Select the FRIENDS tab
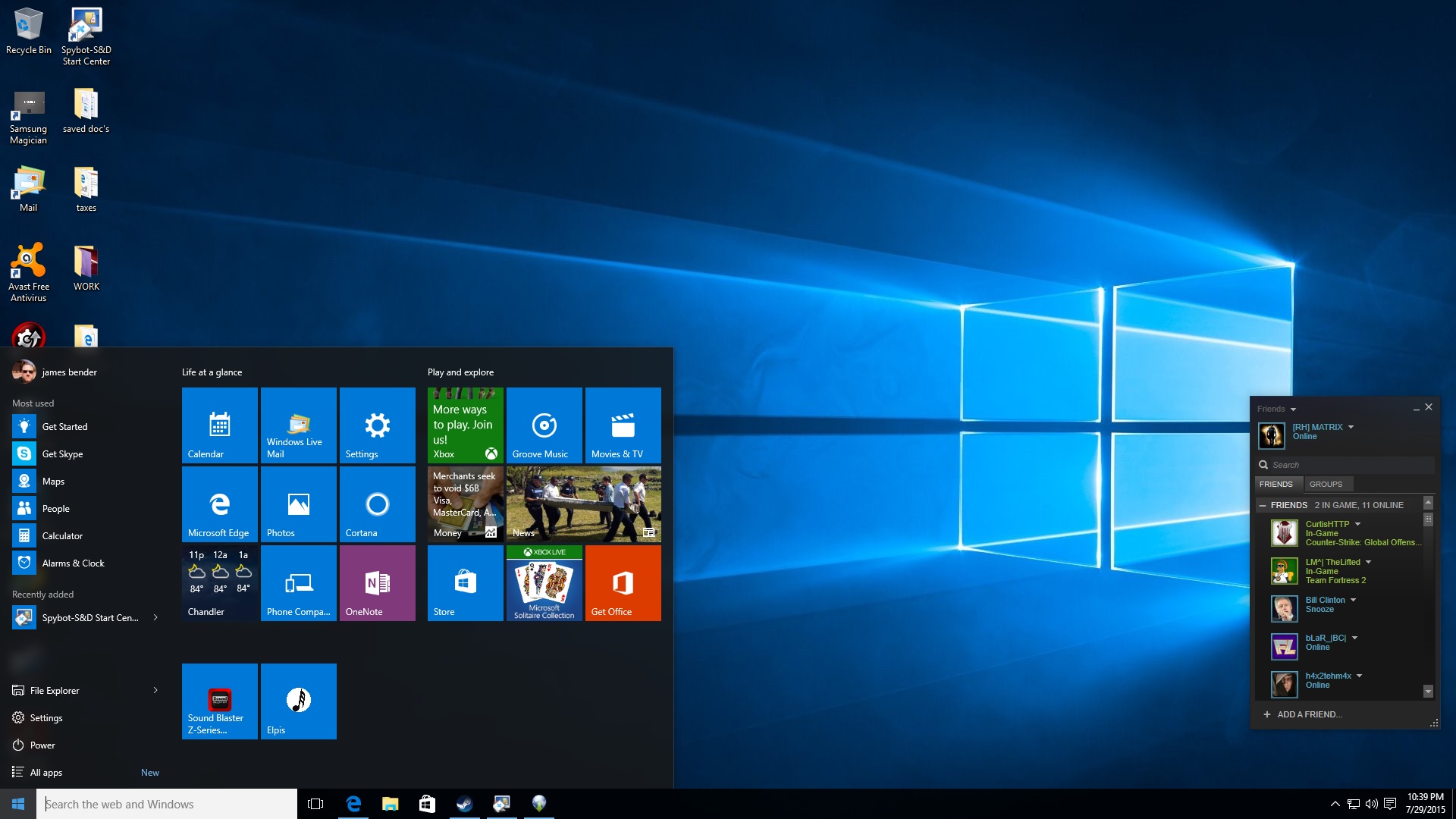Image resolution: width=1456 pixels, height=819 pixels. point(1276,484)
